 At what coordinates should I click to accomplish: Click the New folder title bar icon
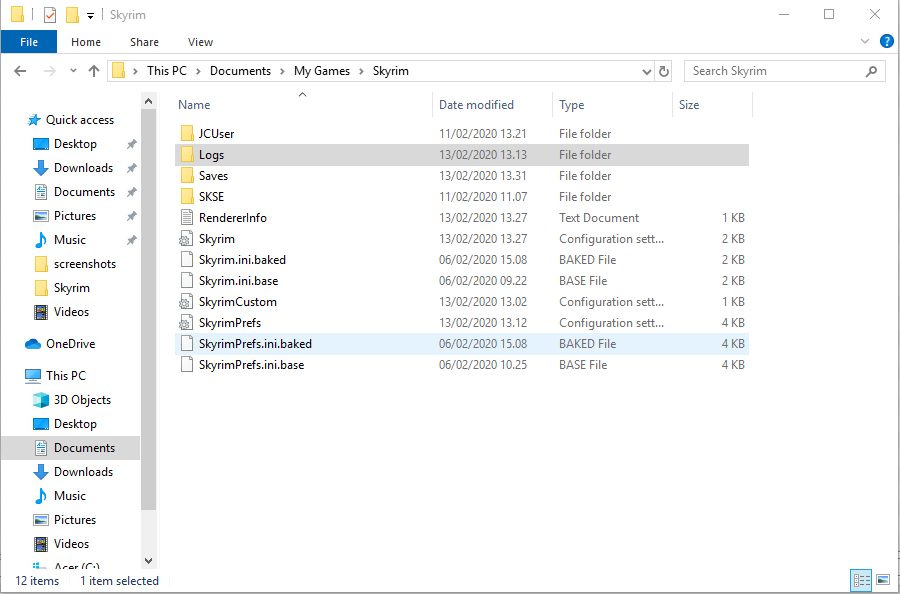click(72, 14)
